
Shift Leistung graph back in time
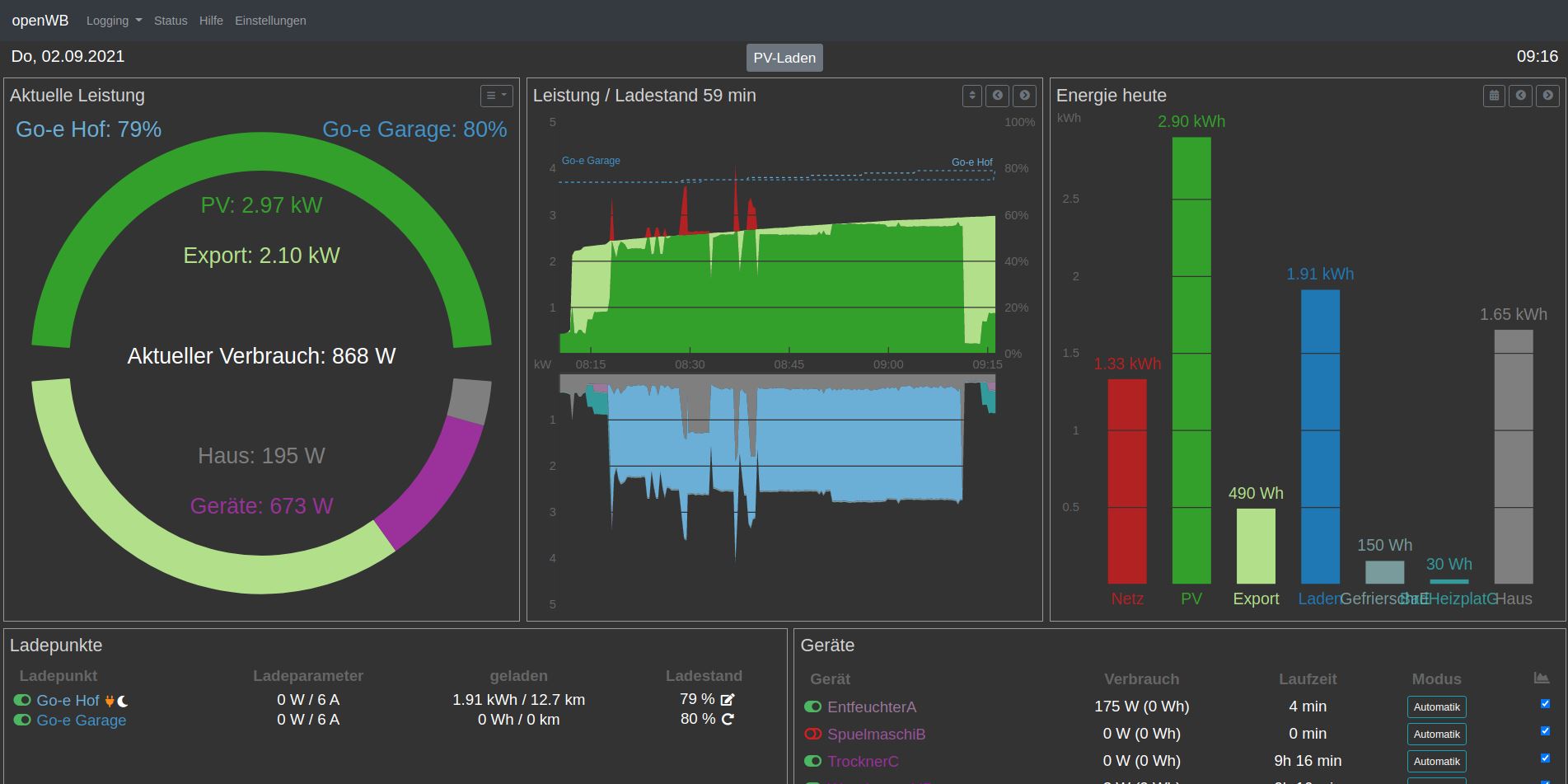tap(998, 96)
